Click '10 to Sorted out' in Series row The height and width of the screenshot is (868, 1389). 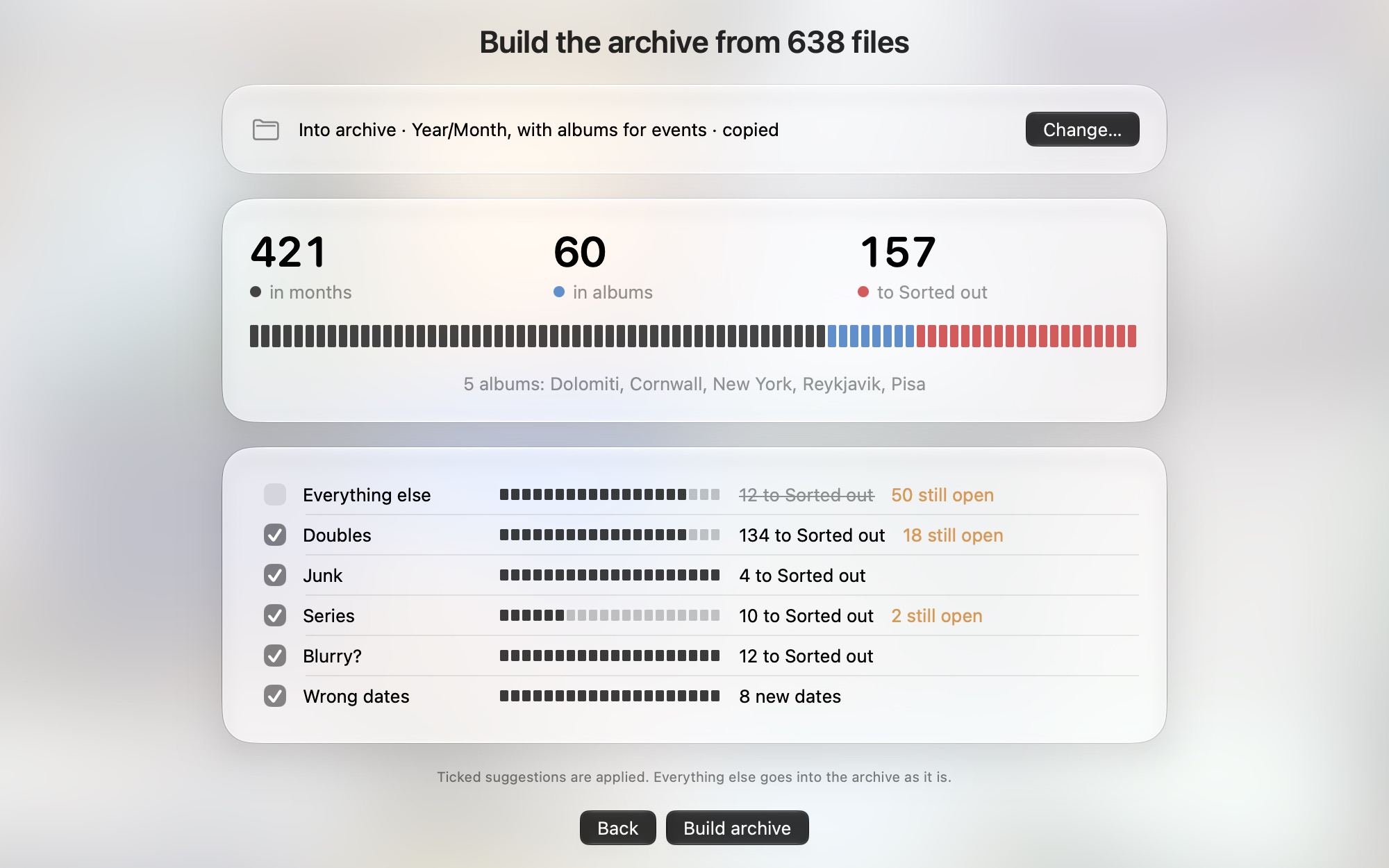[x=806, y=616]
